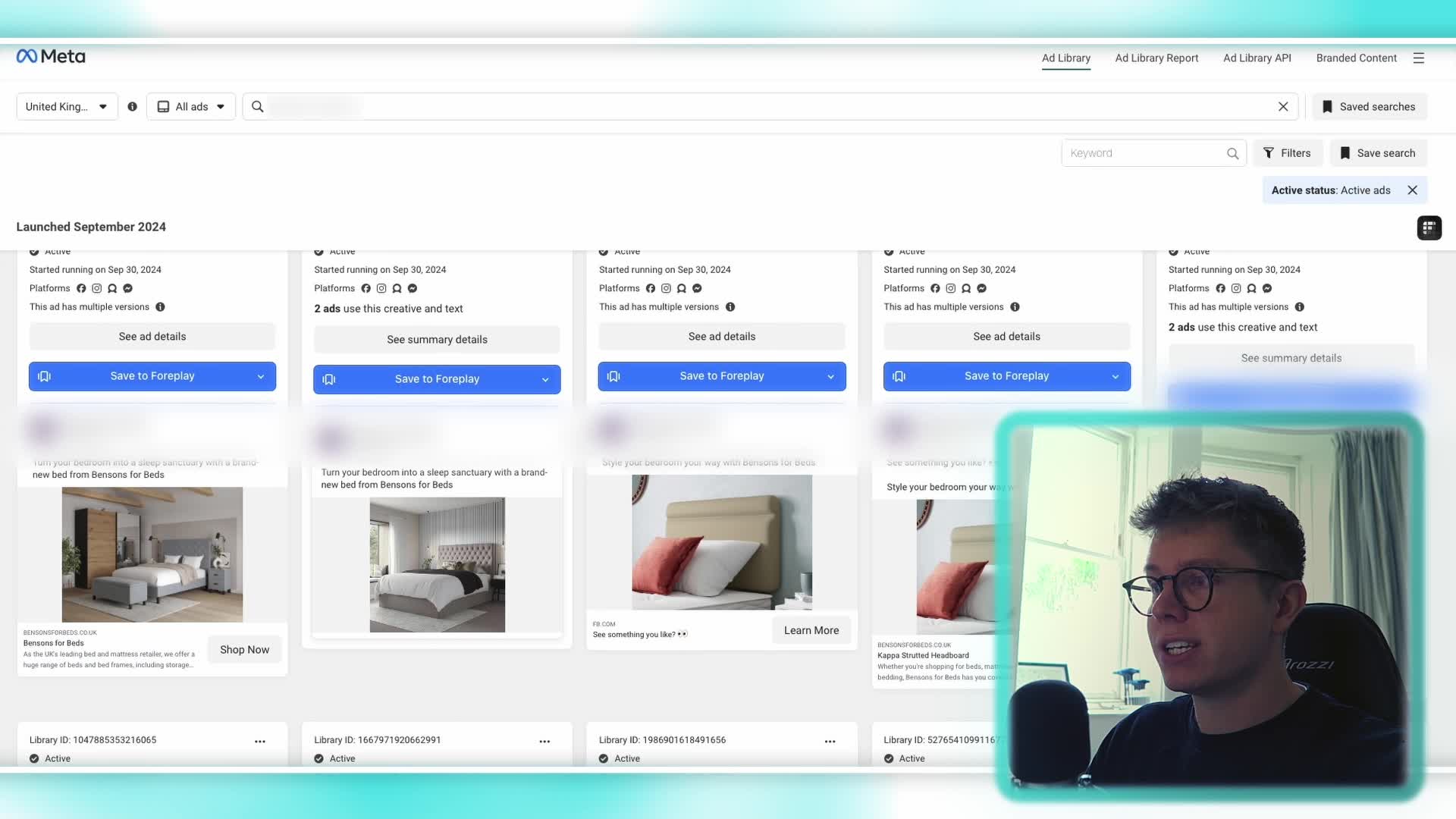
Task: Click the Foreplay grid icon beside Launched heading
Action: point(1429,227)
